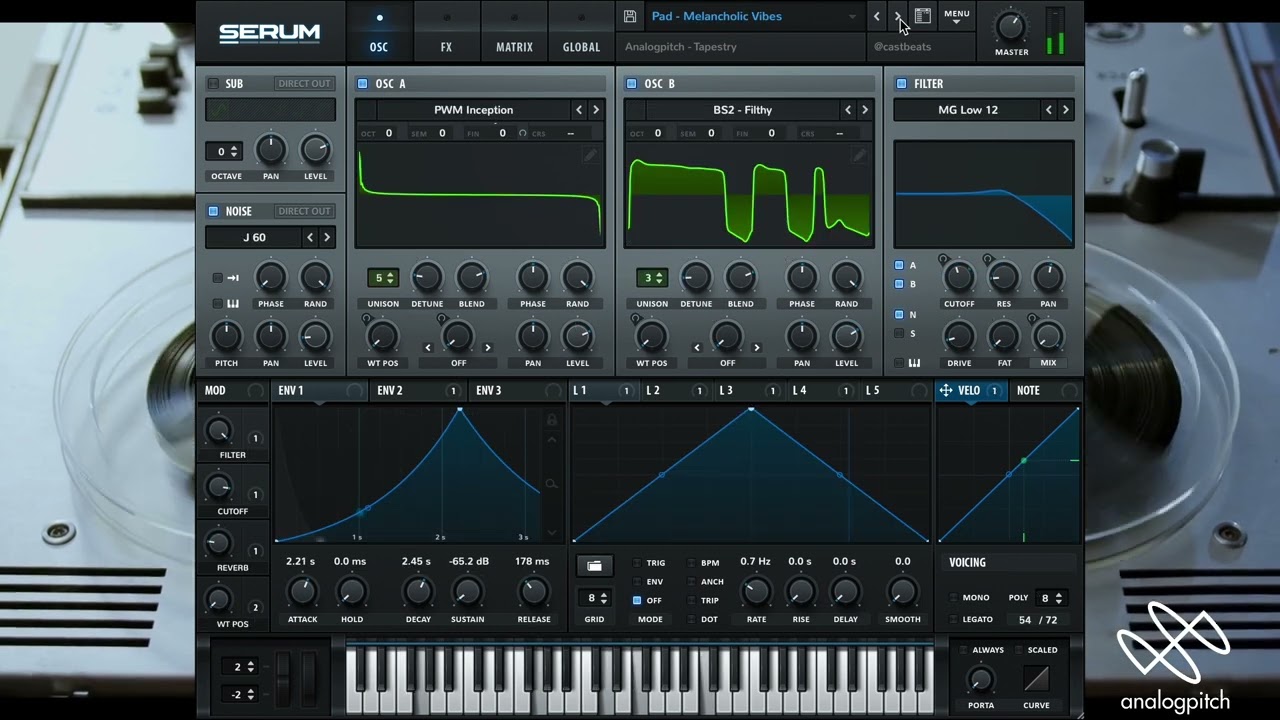
Task: Click the filter response display
Action: click(x=984, y=194)
